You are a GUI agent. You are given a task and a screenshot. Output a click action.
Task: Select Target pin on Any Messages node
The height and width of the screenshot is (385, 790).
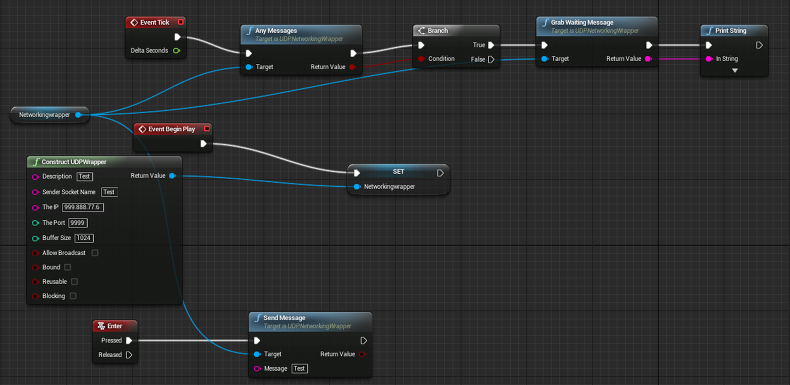(x=249, y=67)
